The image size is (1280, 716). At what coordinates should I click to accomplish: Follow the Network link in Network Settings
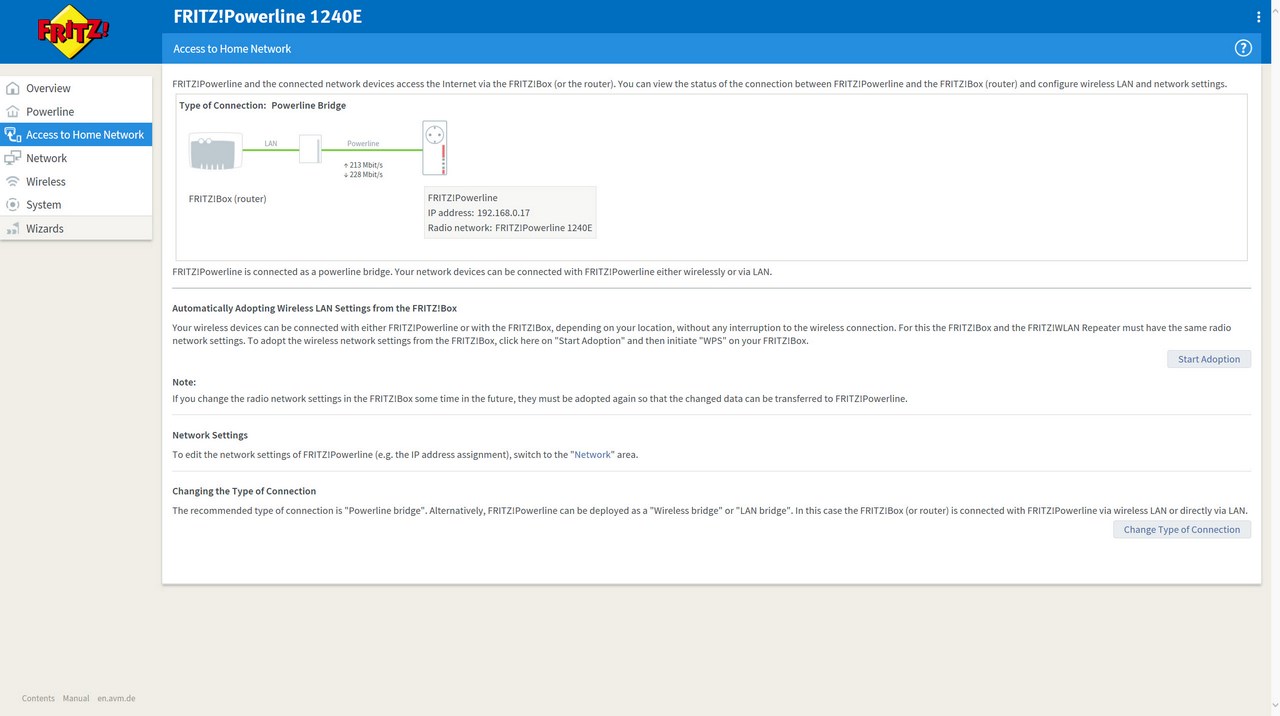pos(592,455)
